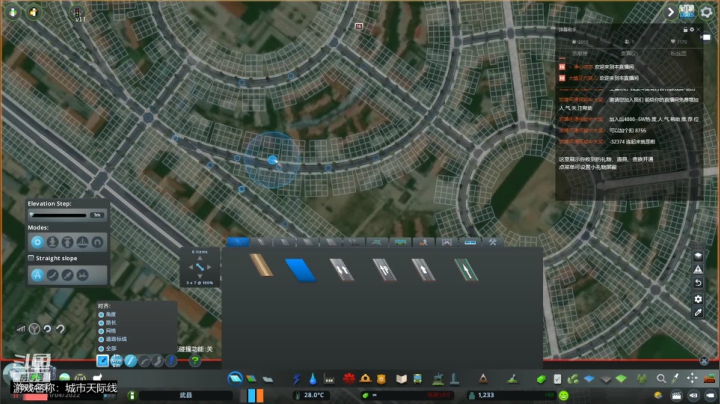Viewport: 720px width, 404px height.
Task: Switch to the second roads category tab
Action: 261,242
